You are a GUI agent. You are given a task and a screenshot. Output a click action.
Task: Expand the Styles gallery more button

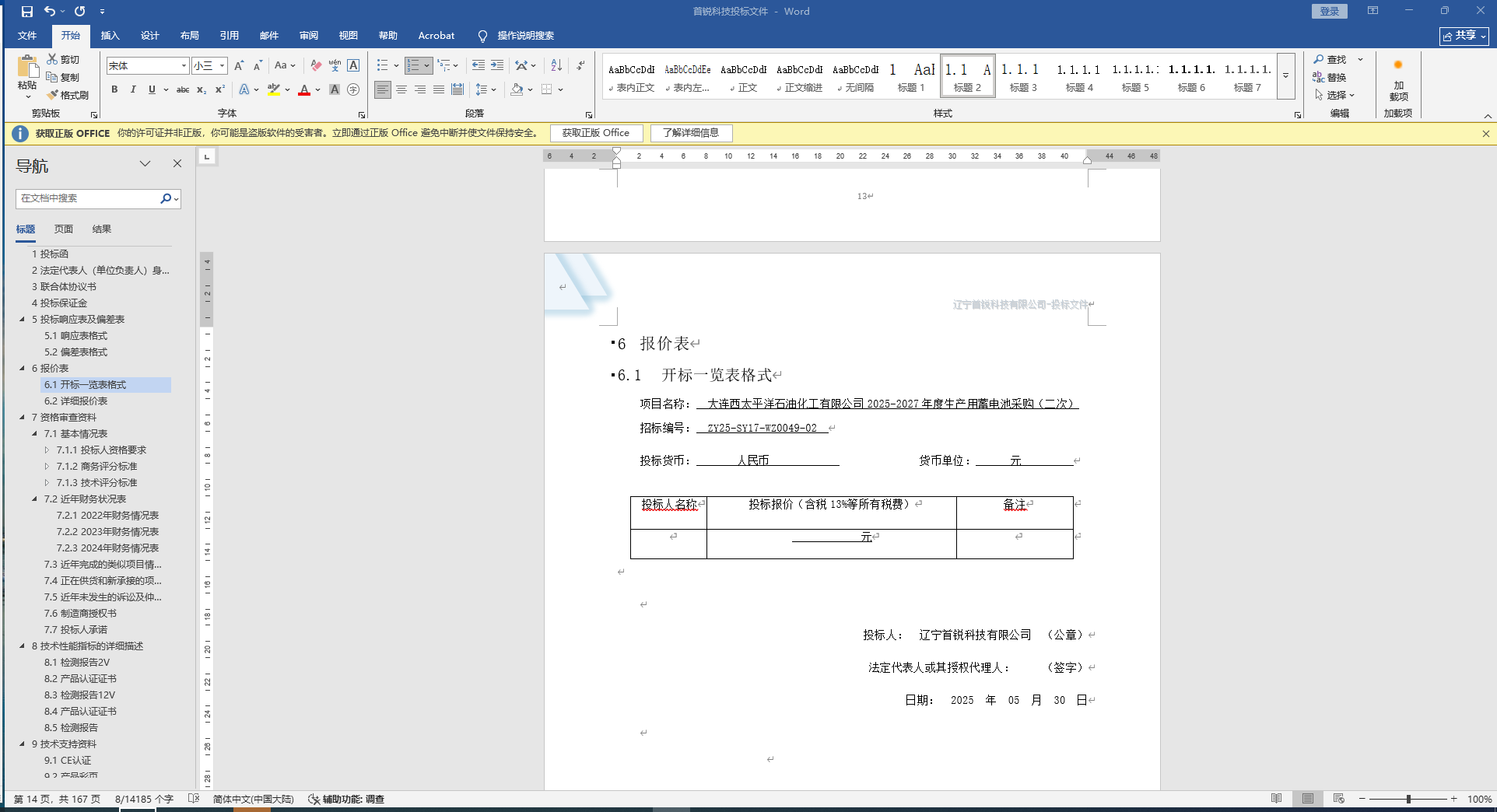coord(1286,76)
